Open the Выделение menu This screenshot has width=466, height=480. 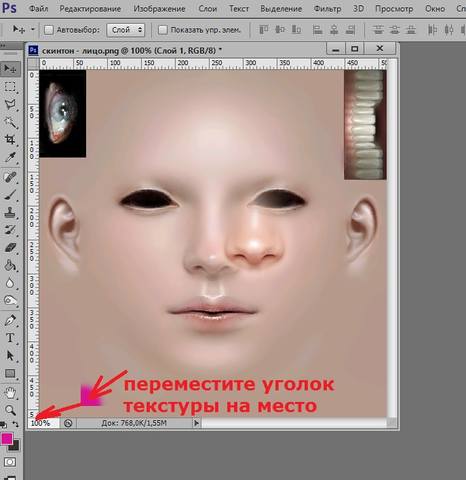click(x=281, y=9)
